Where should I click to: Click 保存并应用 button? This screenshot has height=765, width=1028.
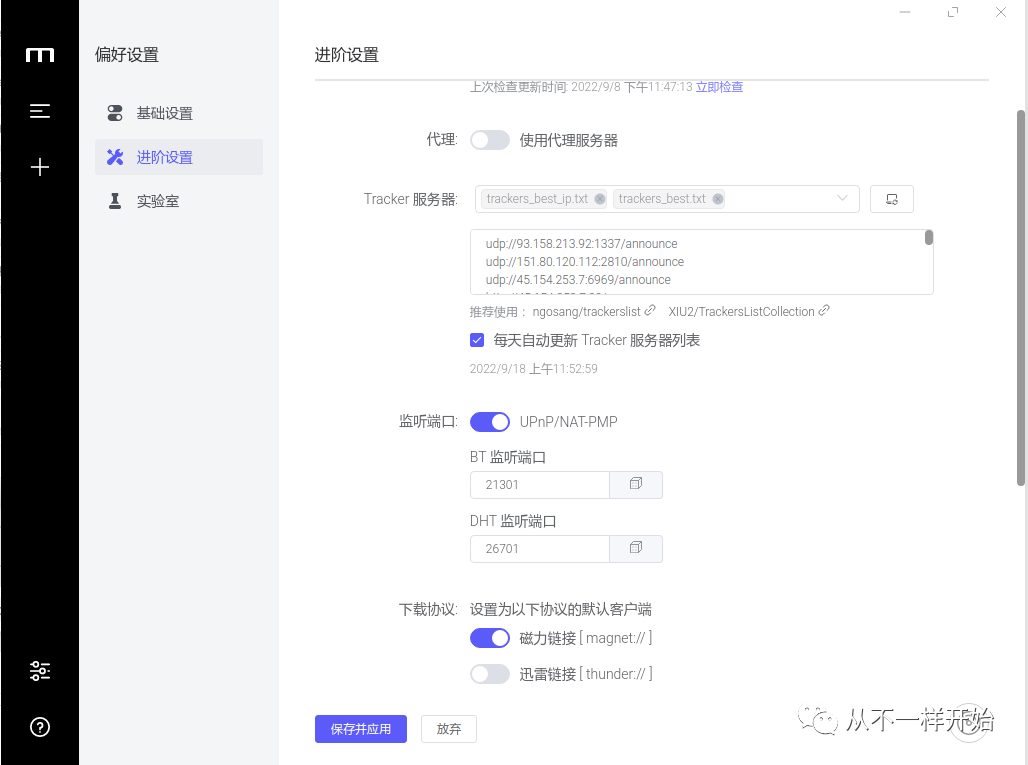tap(361, 729)
